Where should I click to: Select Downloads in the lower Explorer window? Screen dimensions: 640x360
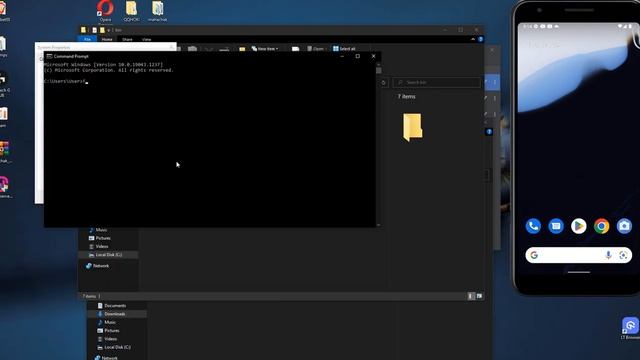point(116,314)
